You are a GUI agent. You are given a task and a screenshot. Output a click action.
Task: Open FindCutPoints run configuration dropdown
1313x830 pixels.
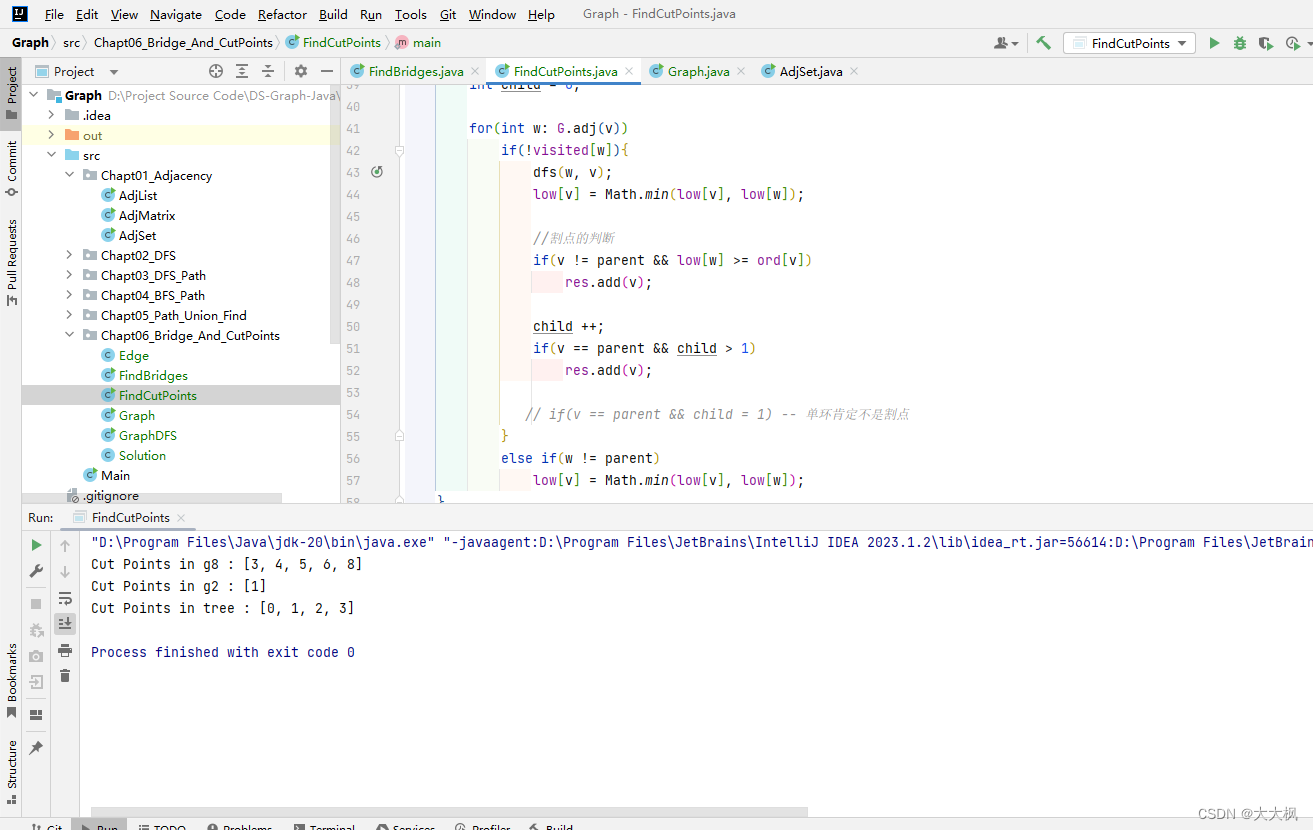(1129, 43)
